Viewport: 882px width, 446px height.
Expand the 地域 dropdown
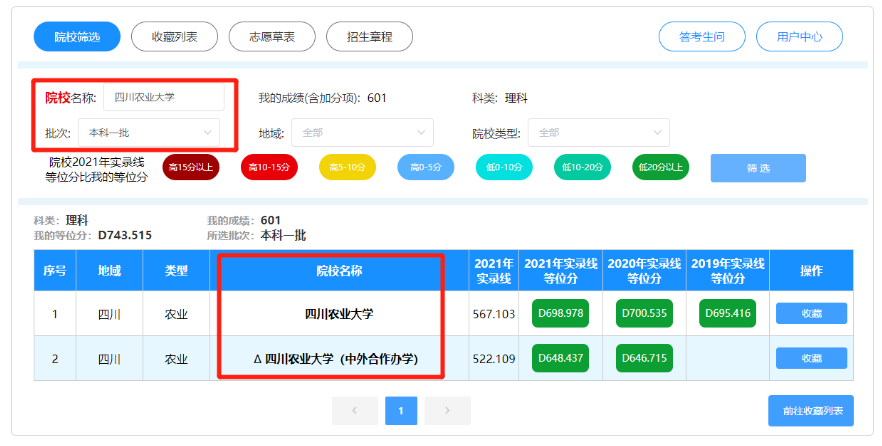pyautogui.click(x=362, y=133)
